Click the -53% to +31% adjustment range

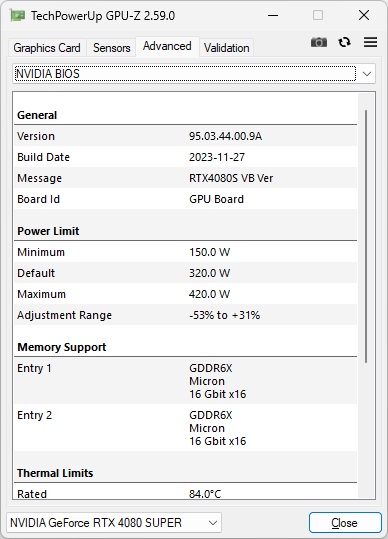[224, 315]
